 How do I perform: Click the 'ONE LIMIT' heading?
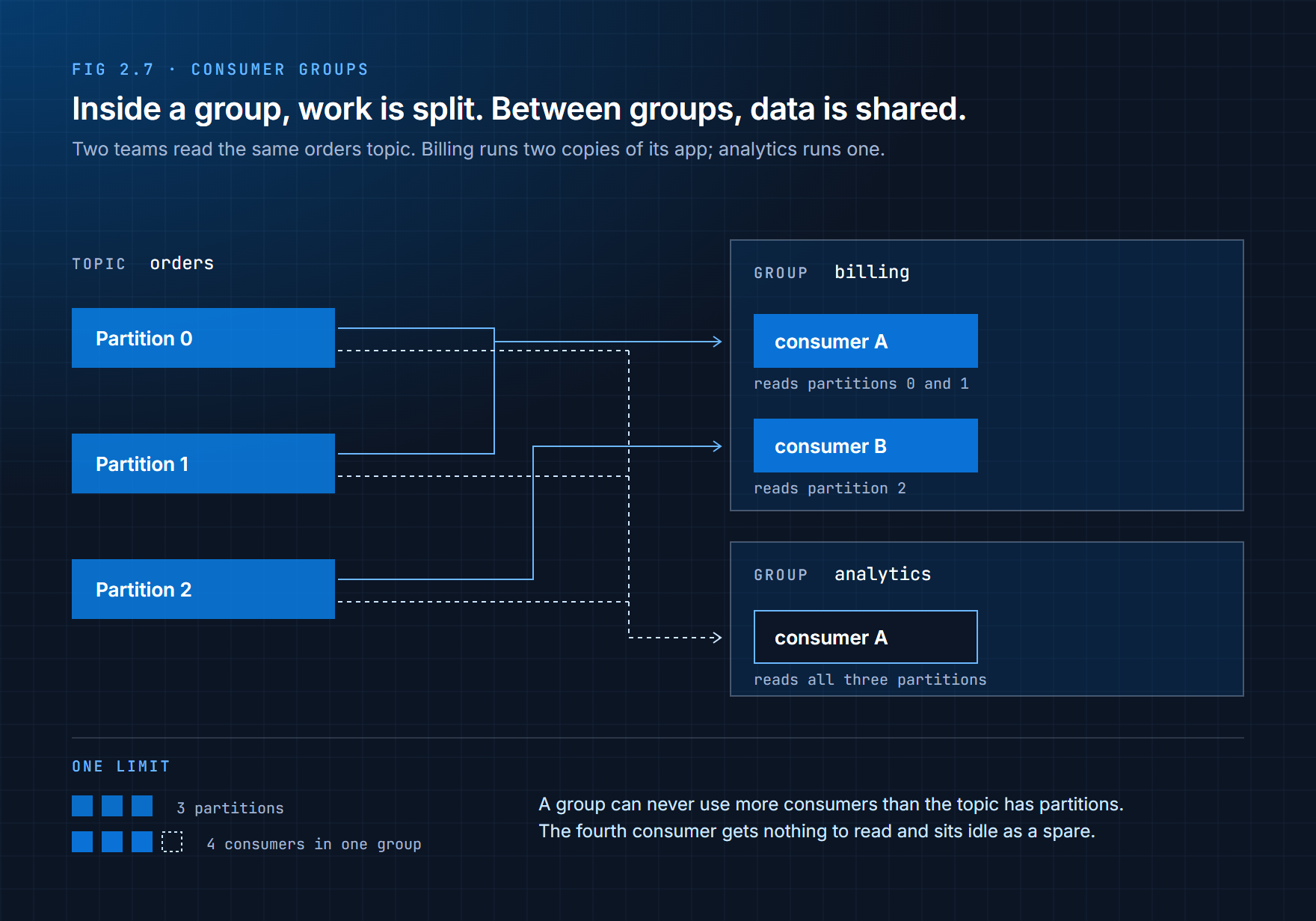pos(121,766)
